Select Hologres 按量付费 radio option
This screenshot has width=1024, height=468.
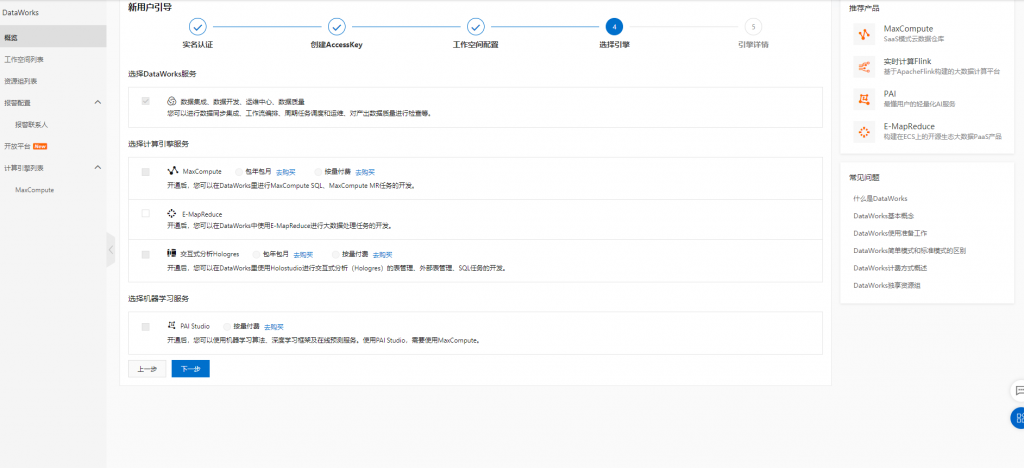click(336, 254)
